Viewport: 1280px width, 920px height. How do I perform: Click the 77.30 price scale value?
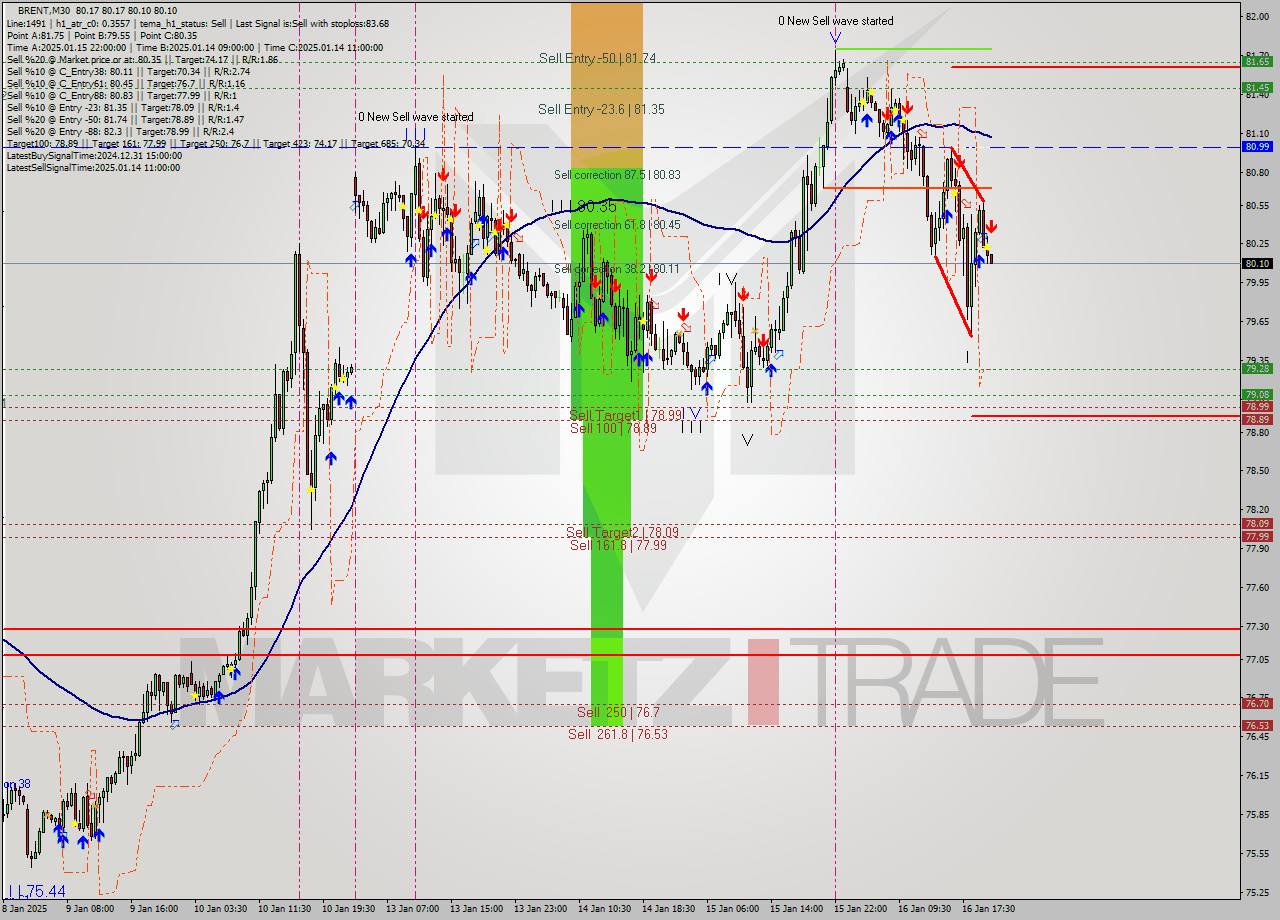(1256, 626)
